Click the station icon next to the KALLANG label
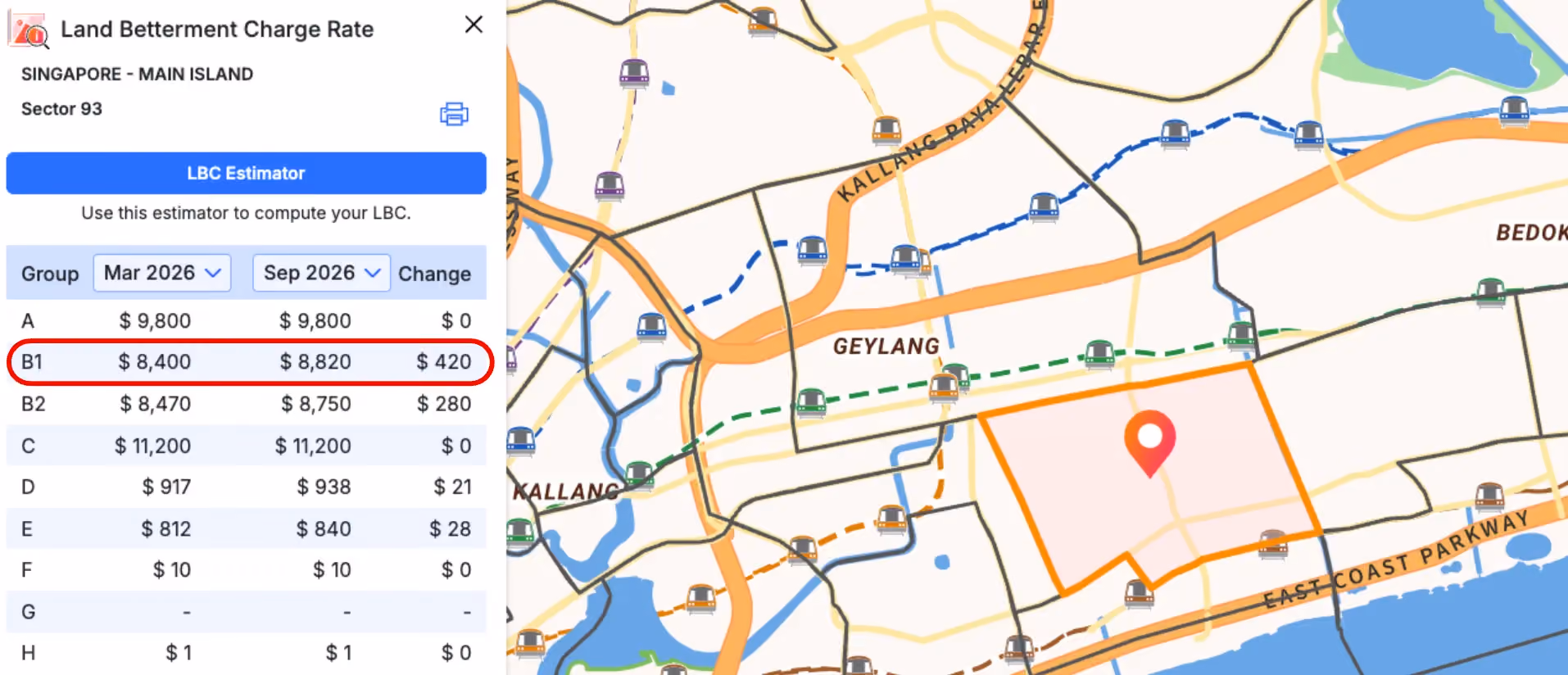The image size is (1568, 675). tap(638, 474)
